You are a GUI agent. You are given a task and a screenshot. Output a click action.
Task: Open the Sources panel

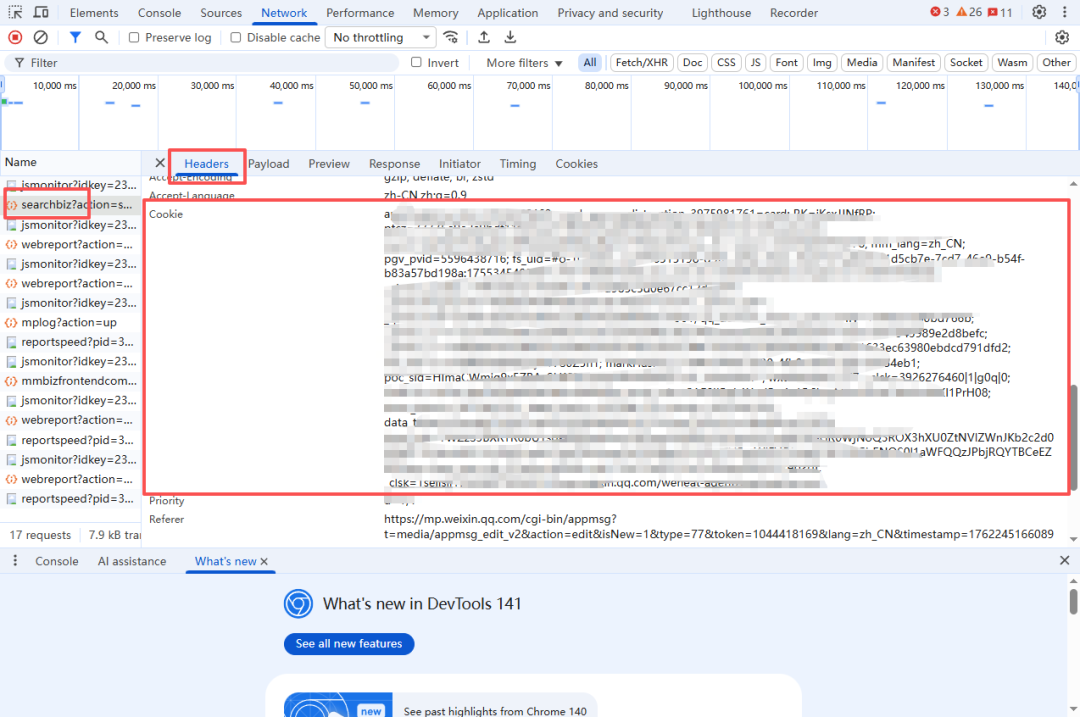[x=221, y=12]
